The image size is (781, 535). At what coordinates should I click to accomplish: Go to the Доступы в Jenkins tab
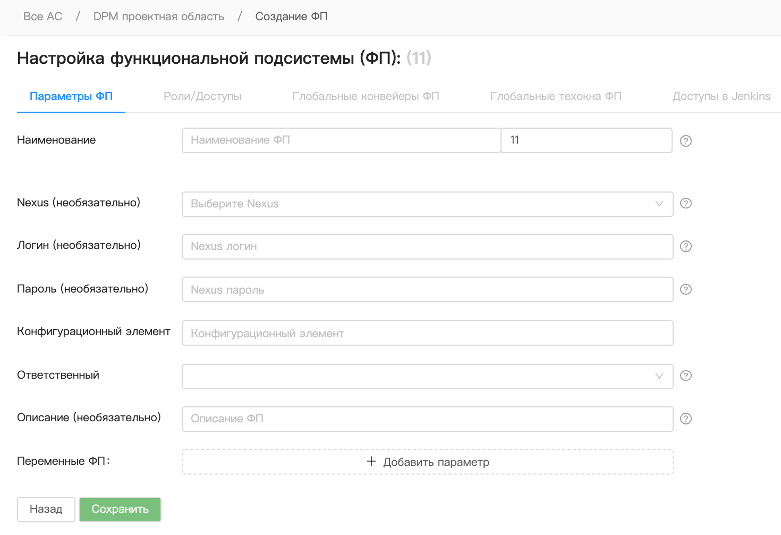click(x=721, y=97)
